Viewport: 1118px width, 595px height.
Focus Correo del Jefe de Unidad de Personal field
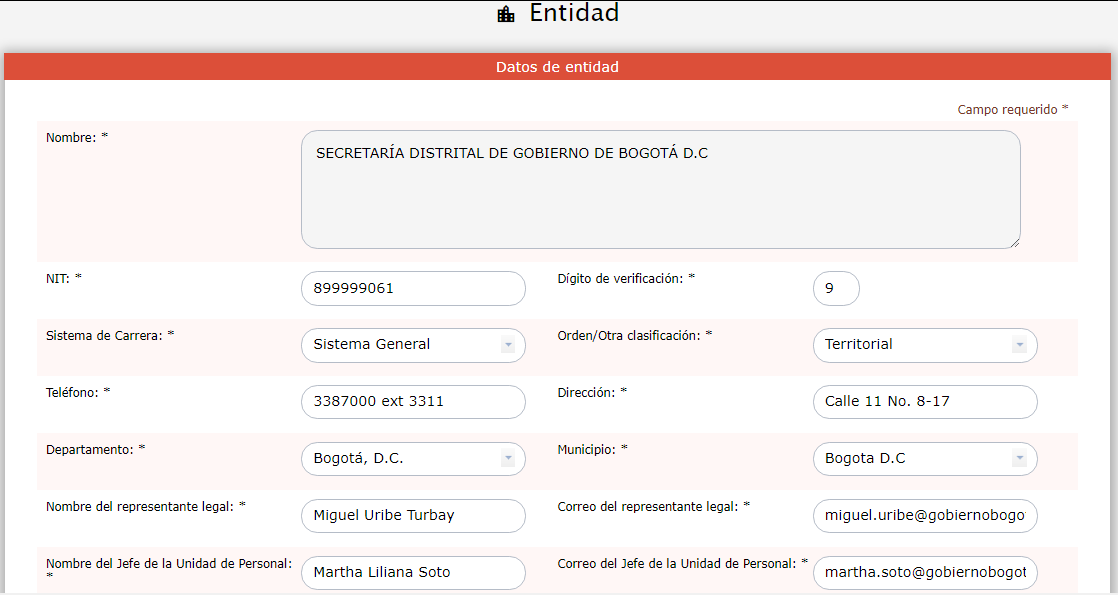coord(924,573)
